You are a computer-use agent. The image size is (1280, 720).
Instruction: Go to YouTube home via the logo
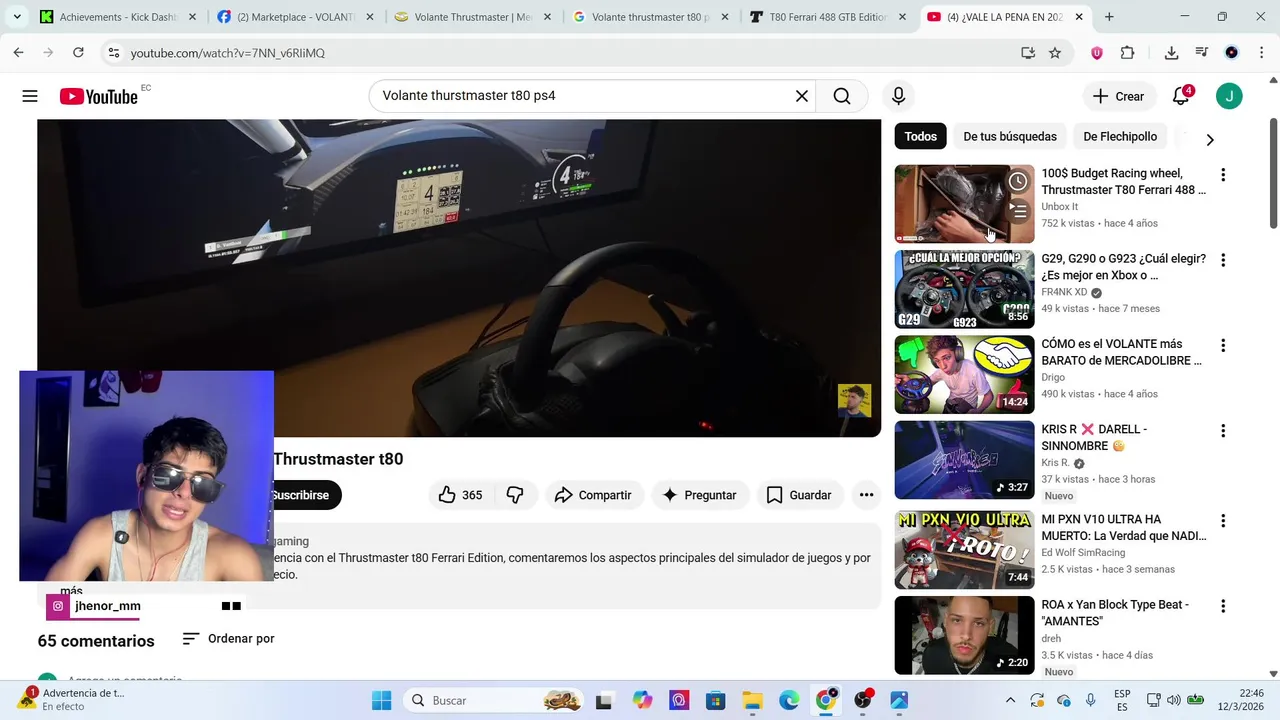point(98,96)
